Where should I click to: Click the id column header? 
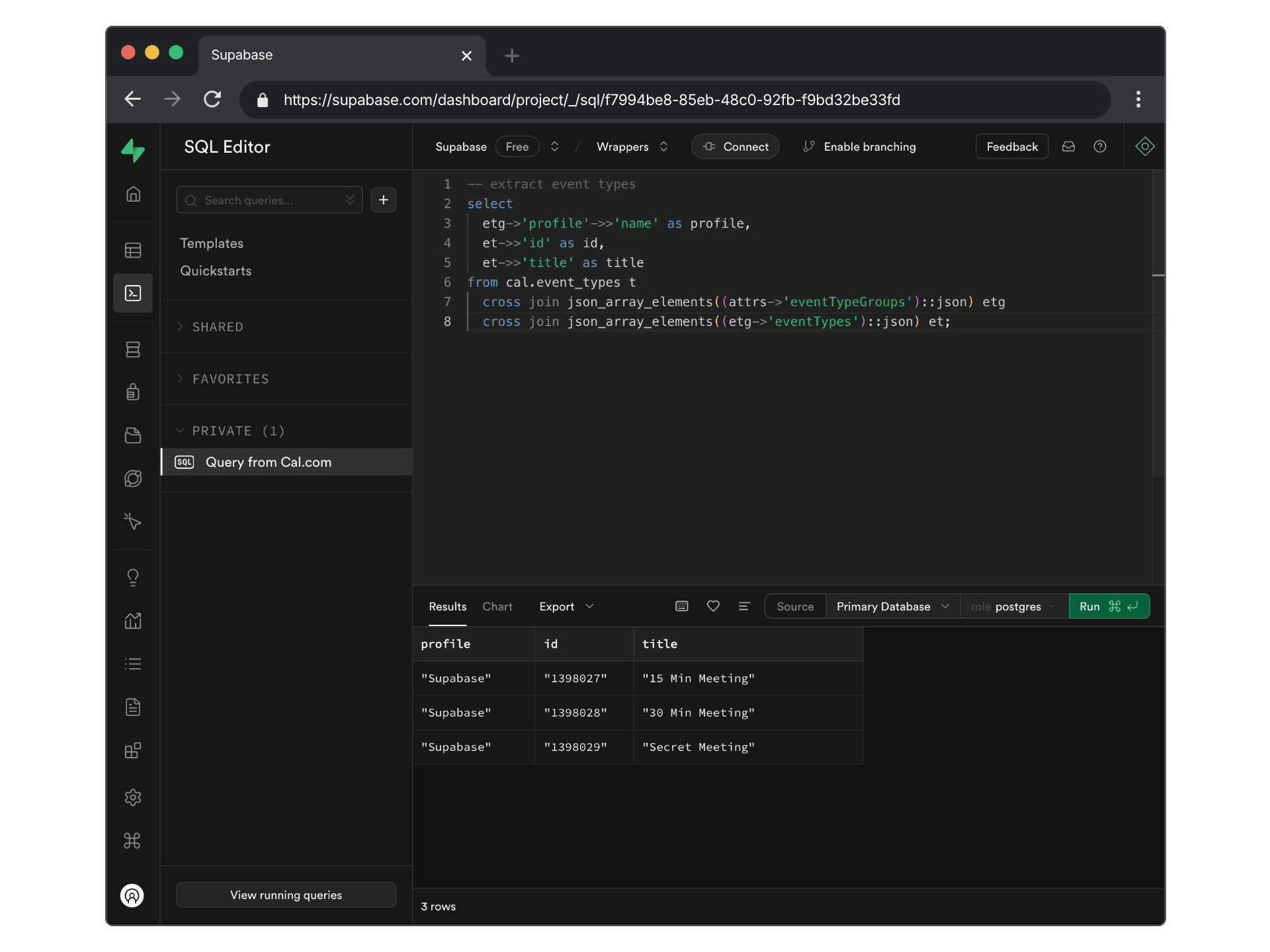pos(585,644)
